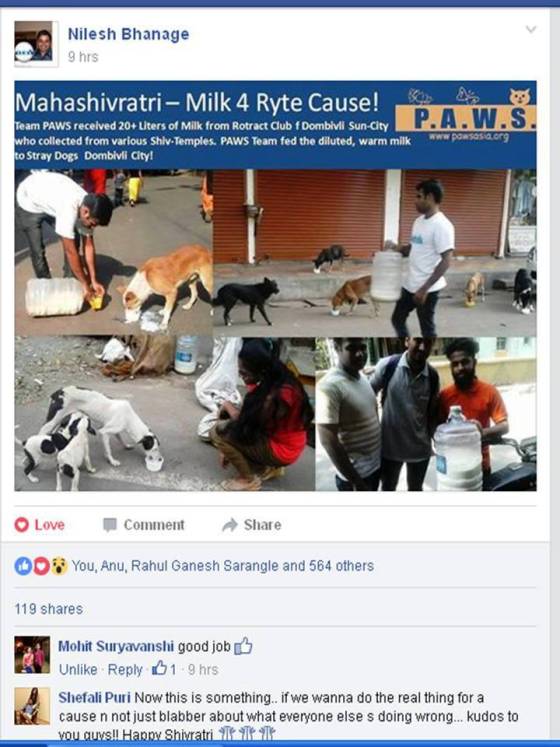Click the thumbs-up count on Mohit's comment
The width and height of the screenshot is (560, 747).
point(164,669)
